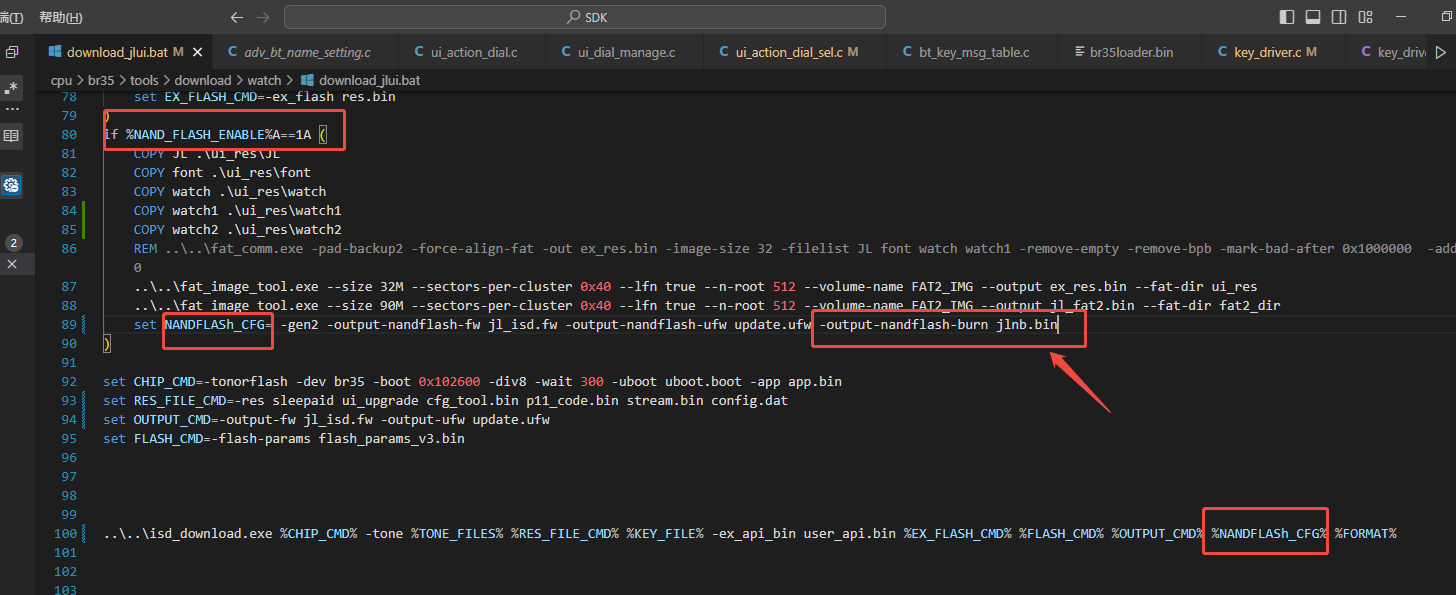The image size is (1456, 595).
Task: Open the three-dots overflow in the activity bar
Action: (x=12, y=108)
